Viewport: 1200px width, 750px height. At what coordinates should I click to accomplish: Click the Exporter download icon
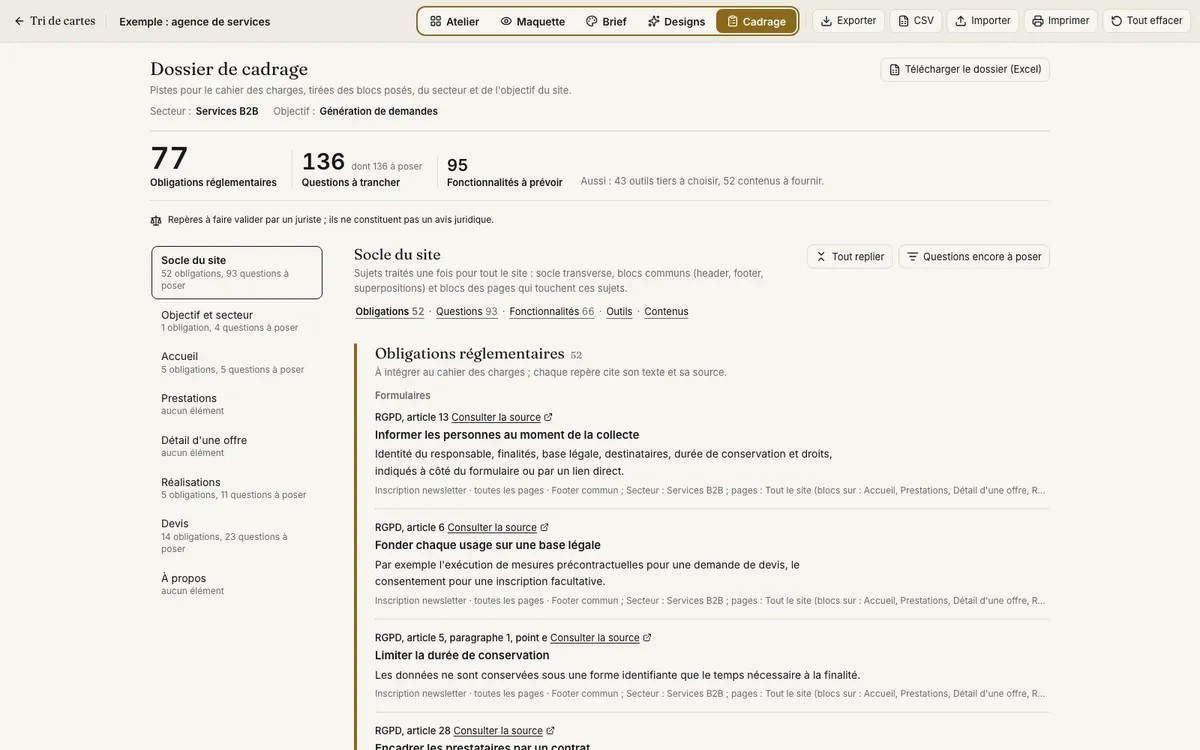coord(827,21)
